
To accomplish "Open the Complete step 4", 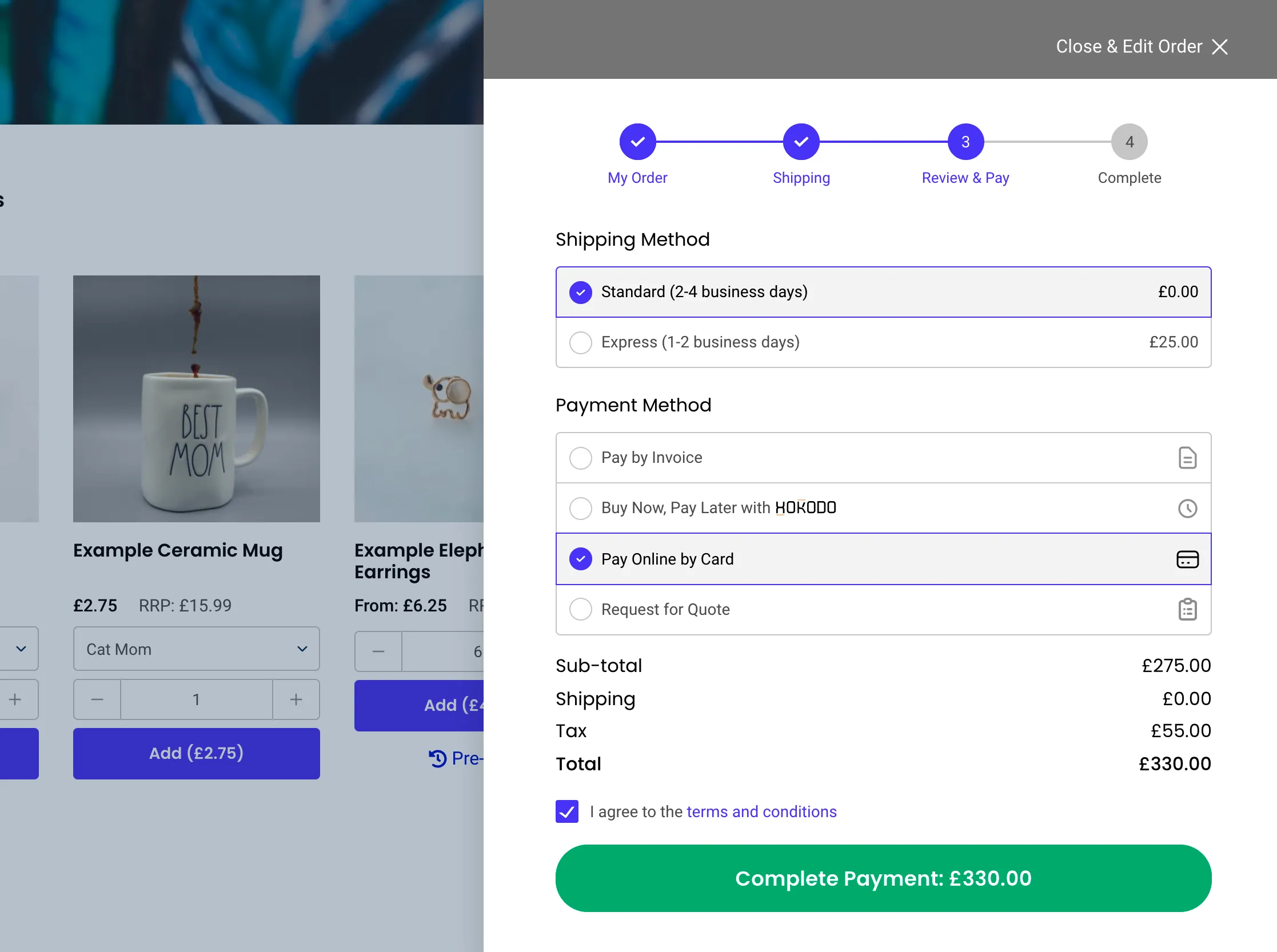I will tap(1129, 142).
